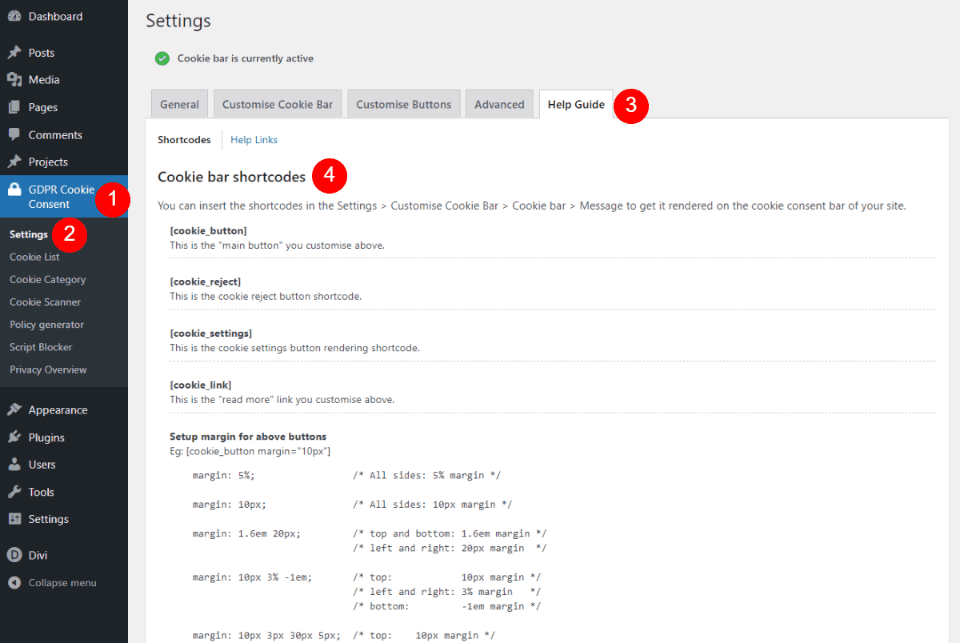The height and width of the screenshot is (643, 960).
Task: Open Script Blocker submenu page
Action: click(x=41, y=347)
